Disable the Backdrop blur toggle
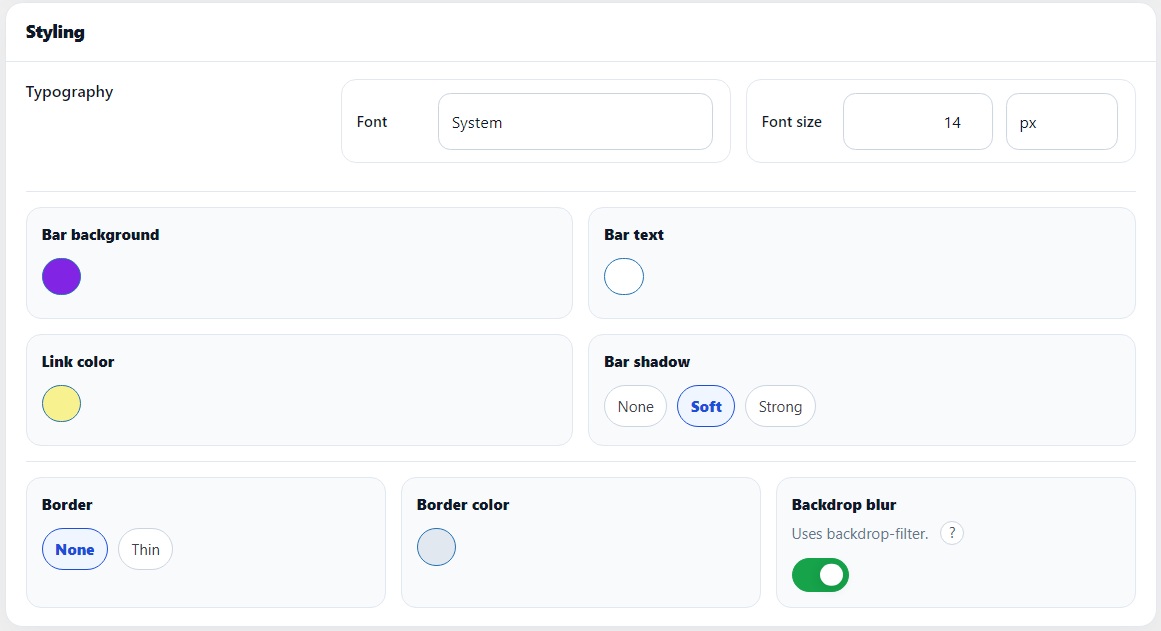This screenshot has height=631, width=1161. pyautogui.click(x=820, y=575)
